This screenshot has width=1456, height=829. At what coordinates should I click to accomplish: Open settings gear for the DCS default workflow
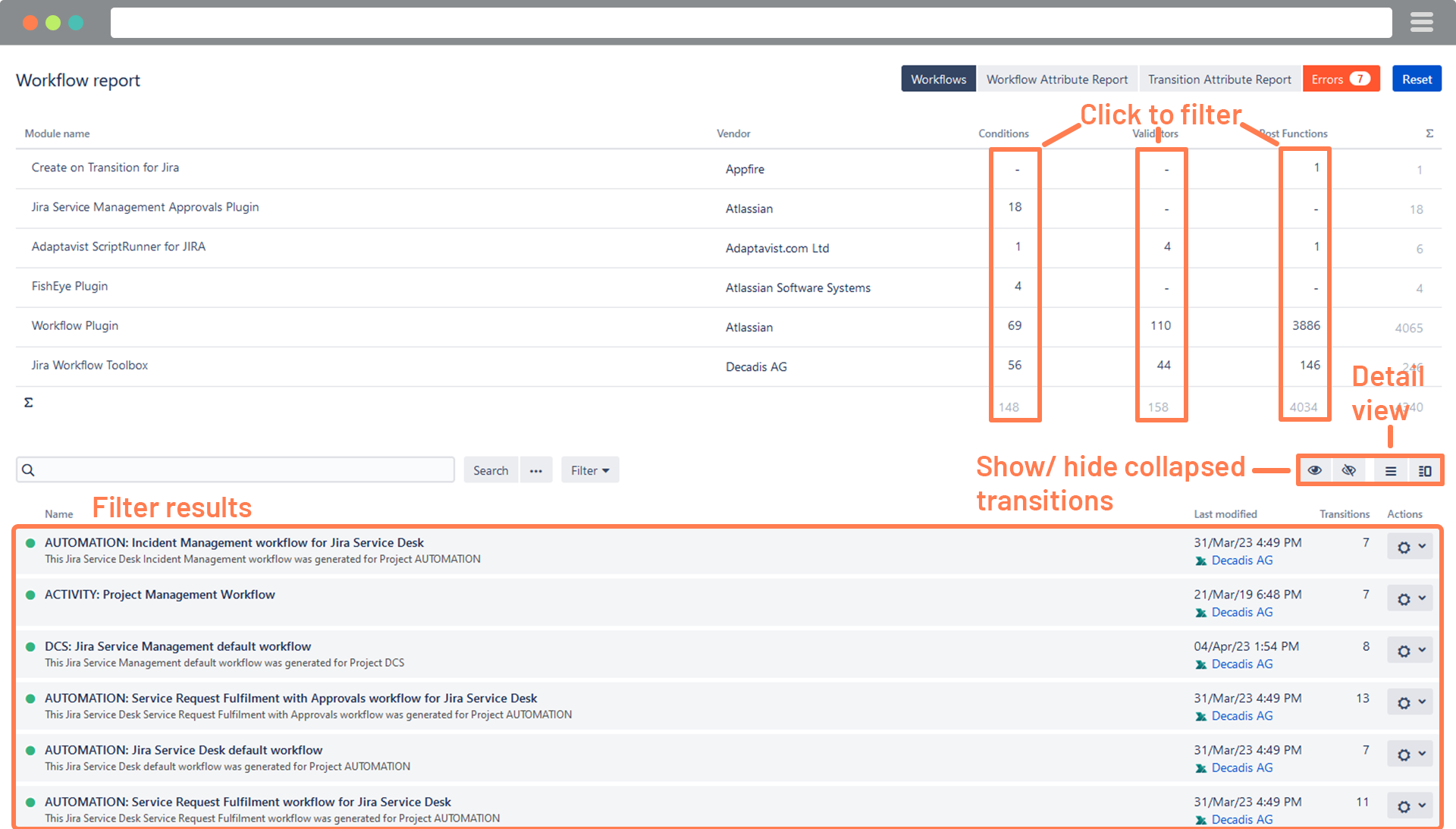coord(1404,650)
